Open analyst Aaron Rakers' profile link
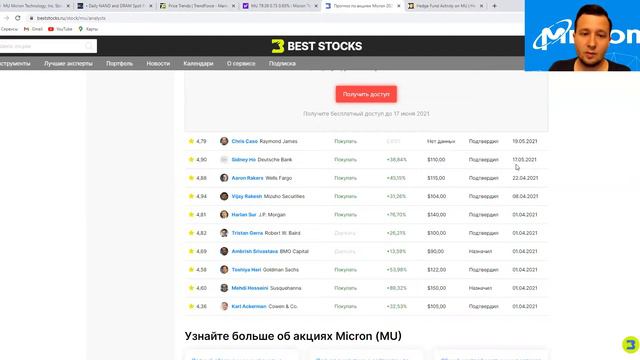Screen dimensions: 640x360 pyautogui.click(x=247, y=178)
